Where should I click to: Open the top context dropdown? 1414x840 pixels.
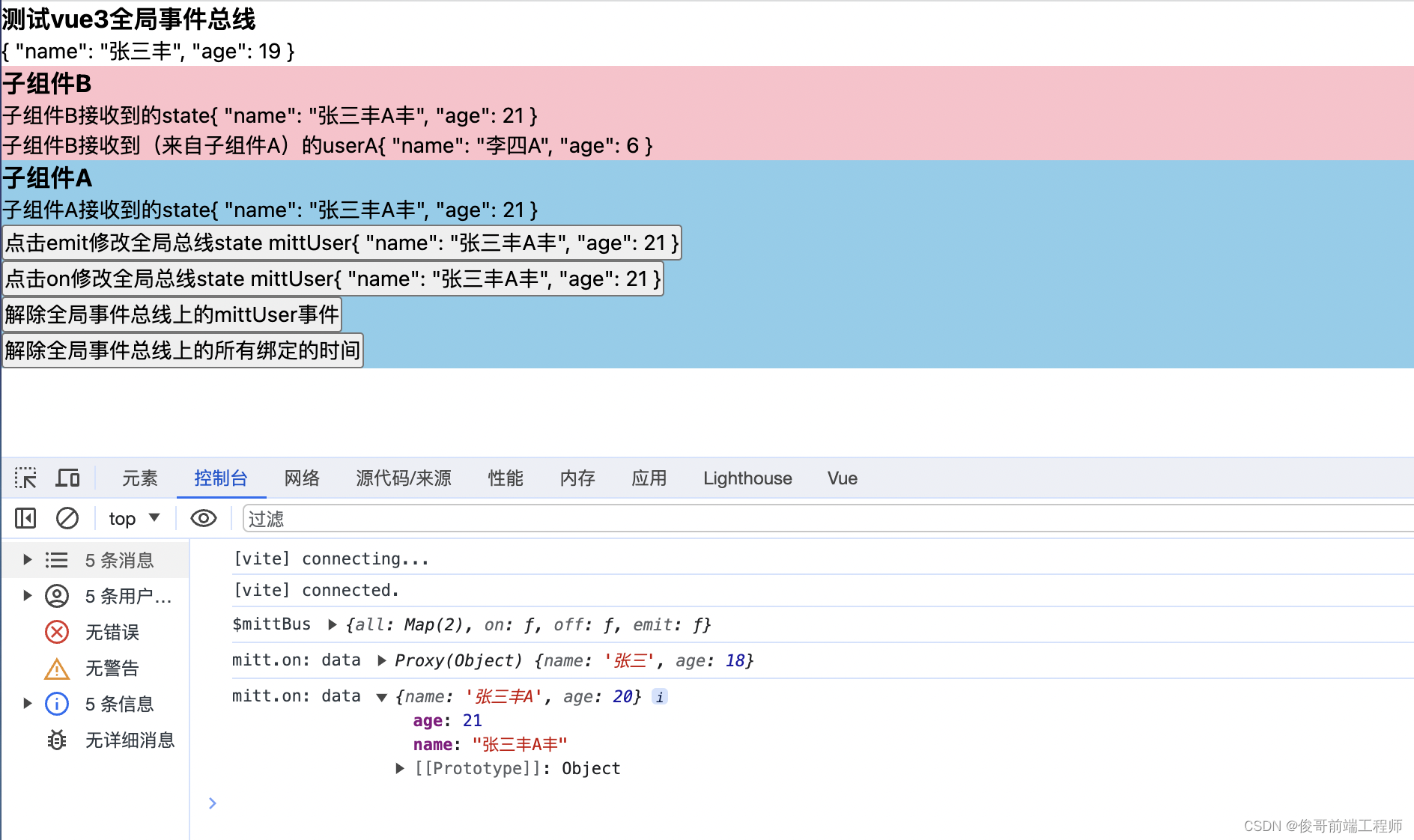[x=134, y=518]
